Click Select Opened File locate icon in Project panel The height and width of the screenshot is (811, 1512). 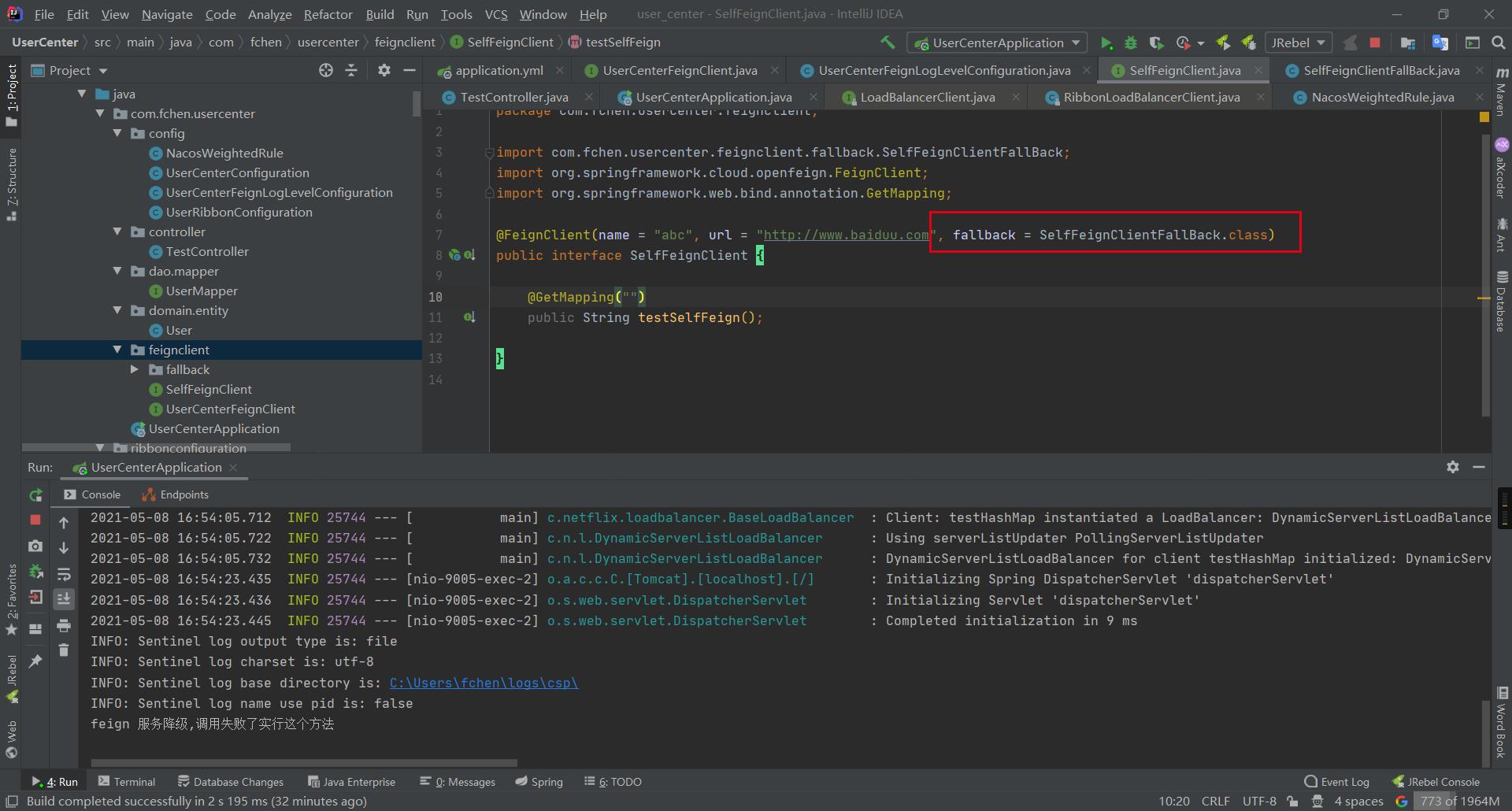click(x=326, y=70)
